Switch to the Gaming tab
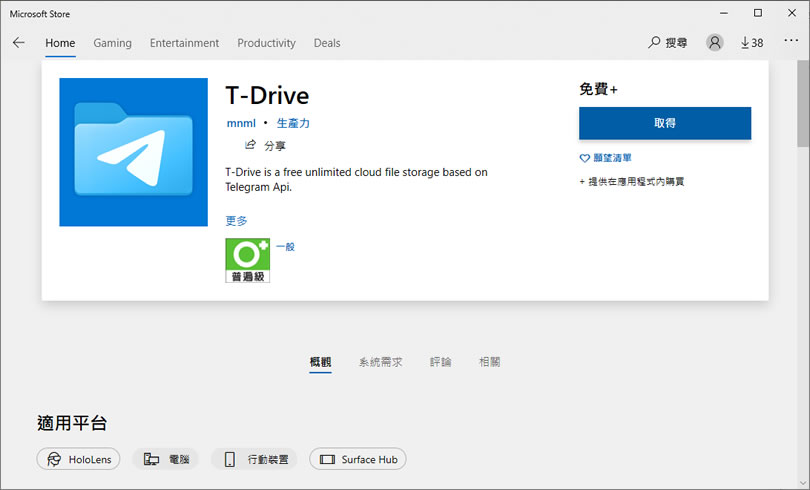 coord(112,43)
